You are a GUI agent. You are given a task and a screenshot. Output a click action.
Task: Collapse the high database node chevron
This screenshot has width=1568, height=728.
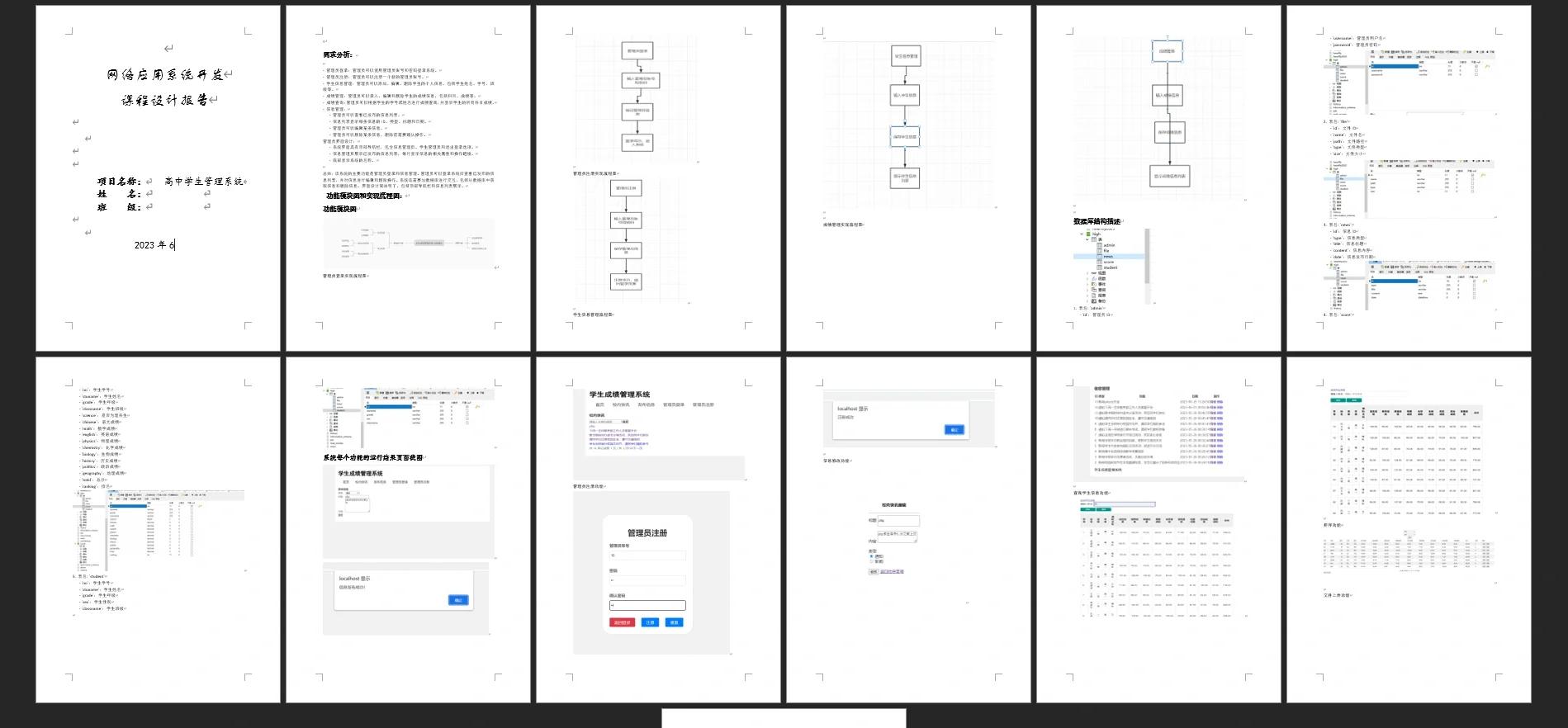[x=1082, y=234]
